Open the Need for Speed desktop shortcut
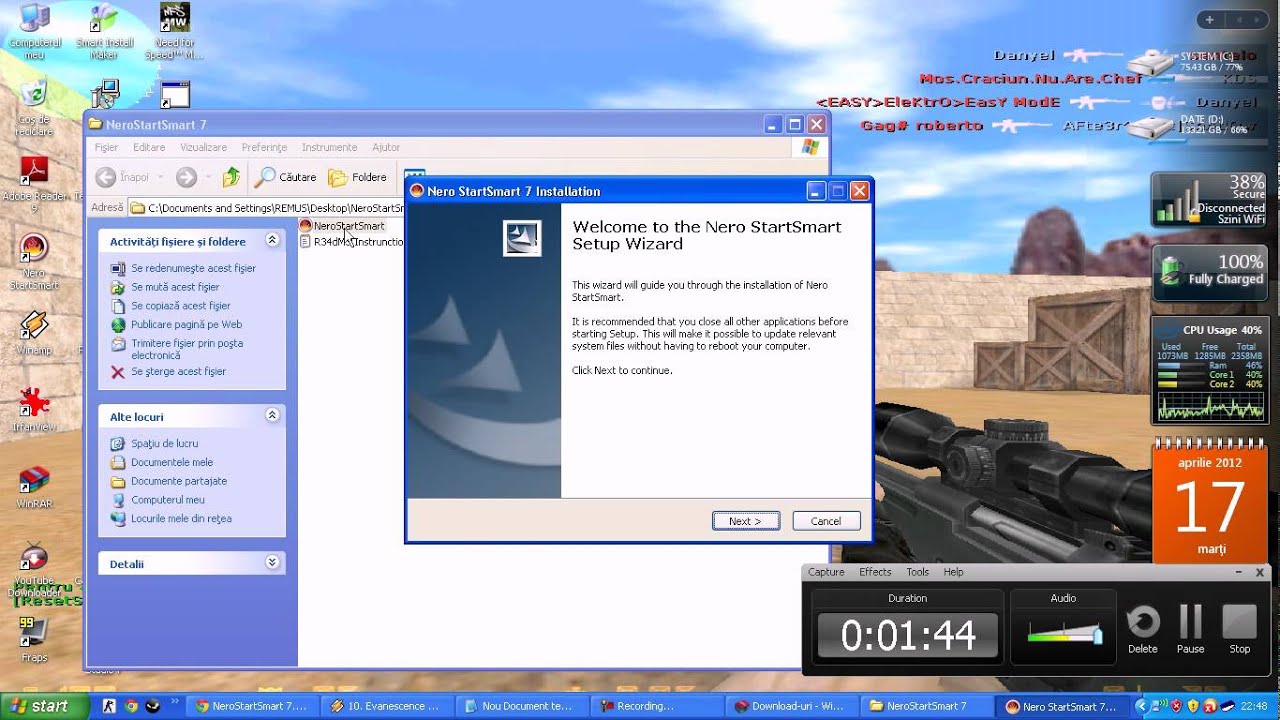This screenshot has height=720, width=1280. coord(174,32)
